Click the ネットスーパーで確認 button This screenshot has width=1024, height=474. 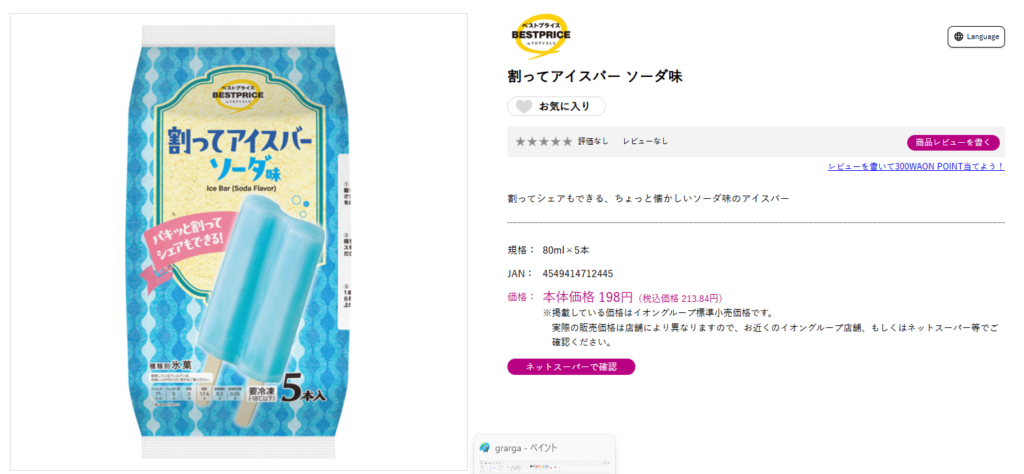click(x=571, y=367)
